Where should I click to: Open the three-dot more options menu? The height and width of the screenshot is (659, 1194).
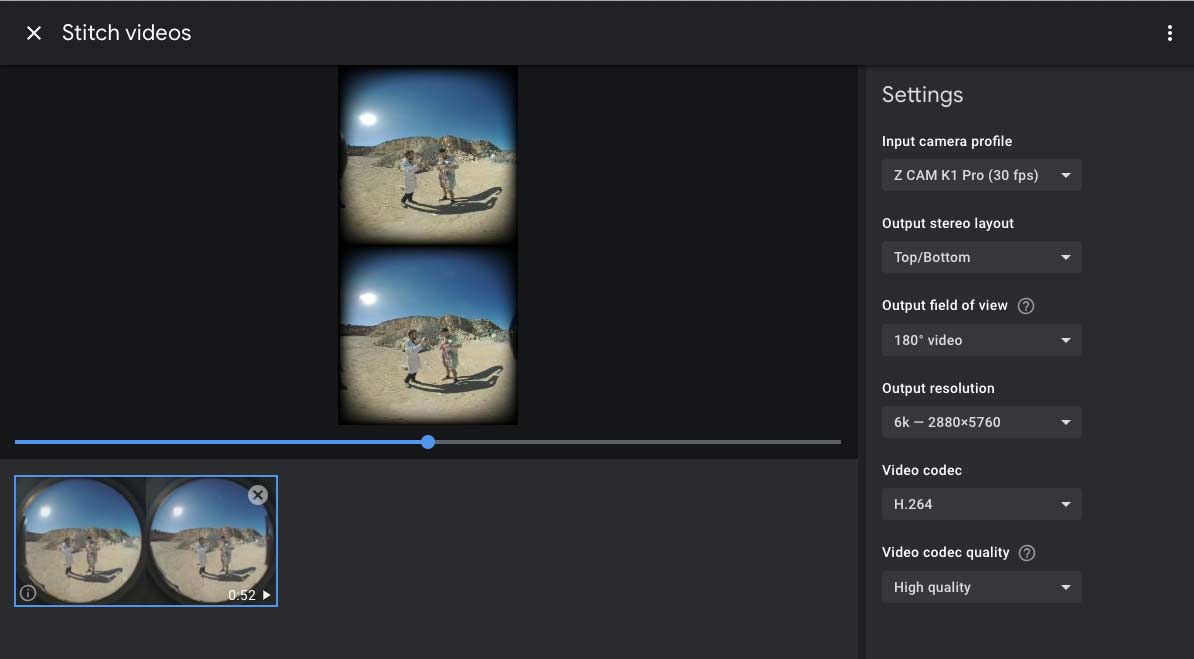coord(1170,33)
